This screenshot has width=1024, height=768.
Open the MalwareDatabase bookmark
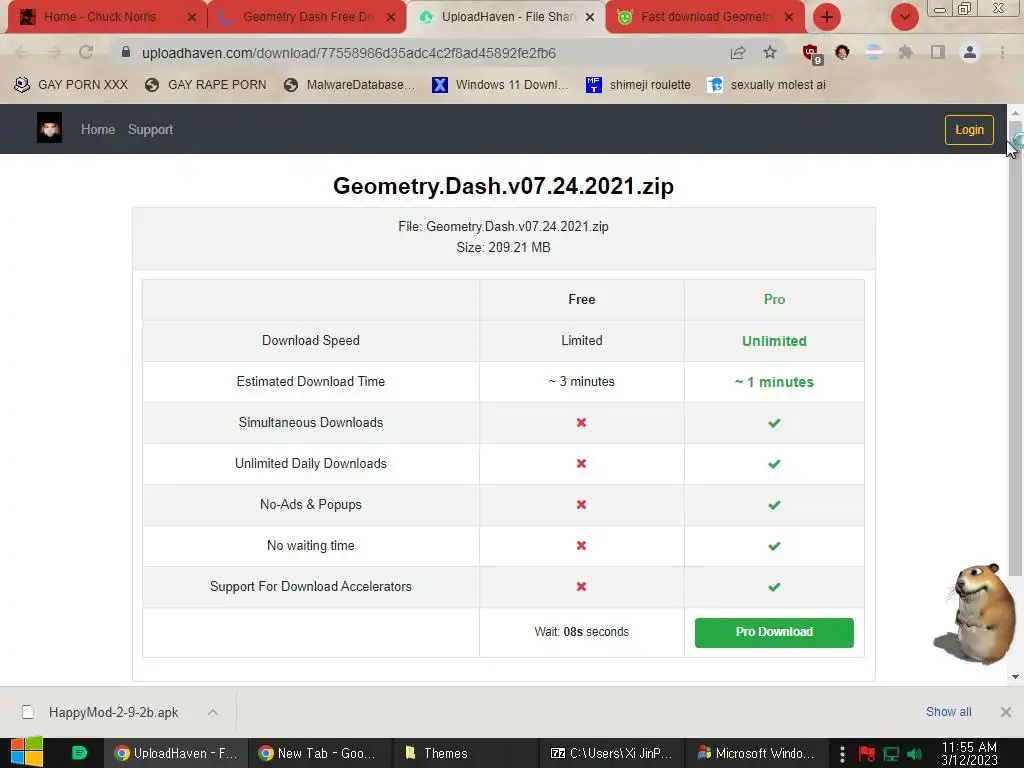point(349,85)
